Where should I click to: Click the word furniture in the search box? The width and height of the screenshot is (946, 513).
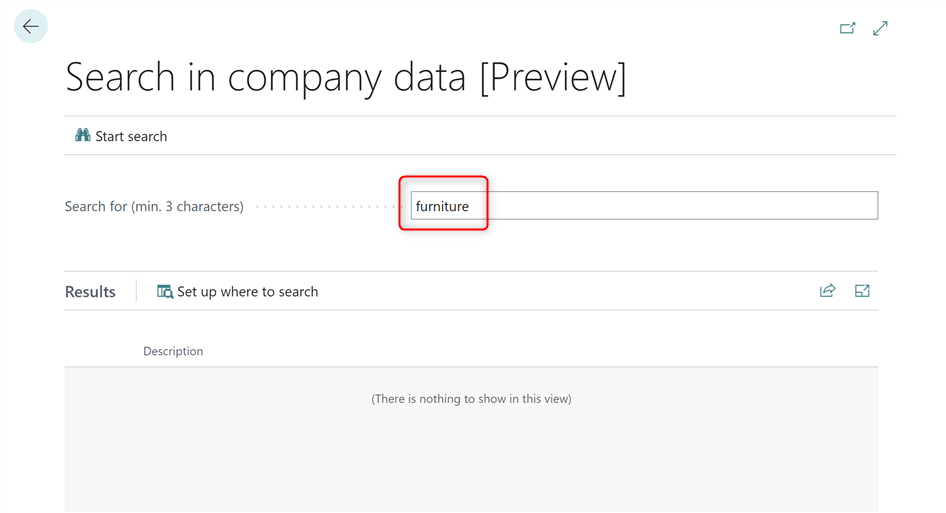click(x=442, y=207)
